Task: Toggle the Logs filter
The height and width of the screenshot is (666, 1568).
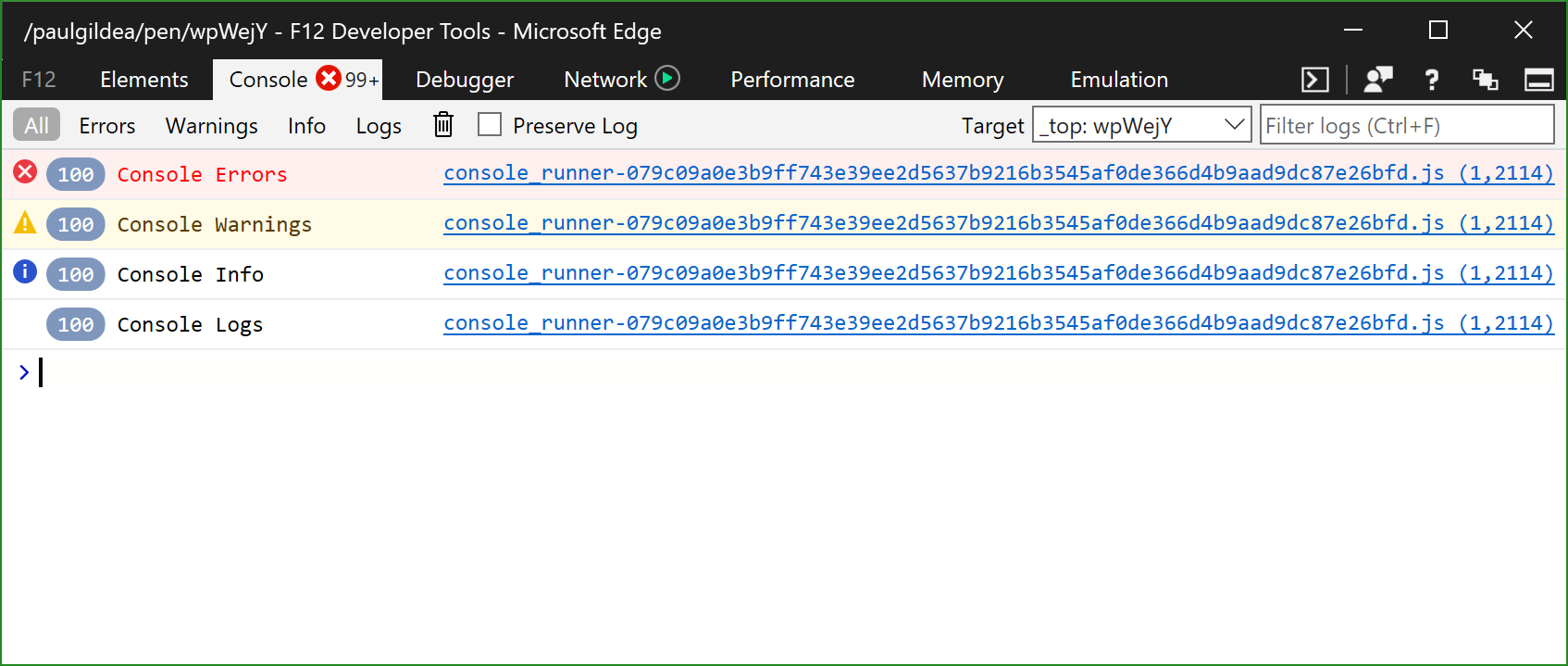Action: click(x=379, y=126)
